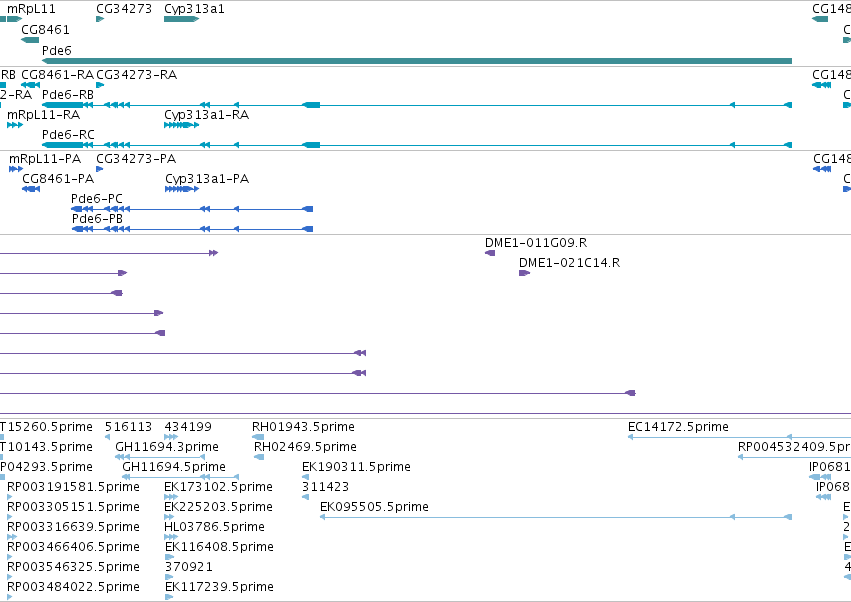Open the RP003484022.5prime EST label
851x602 pixels.
(73, 587)
